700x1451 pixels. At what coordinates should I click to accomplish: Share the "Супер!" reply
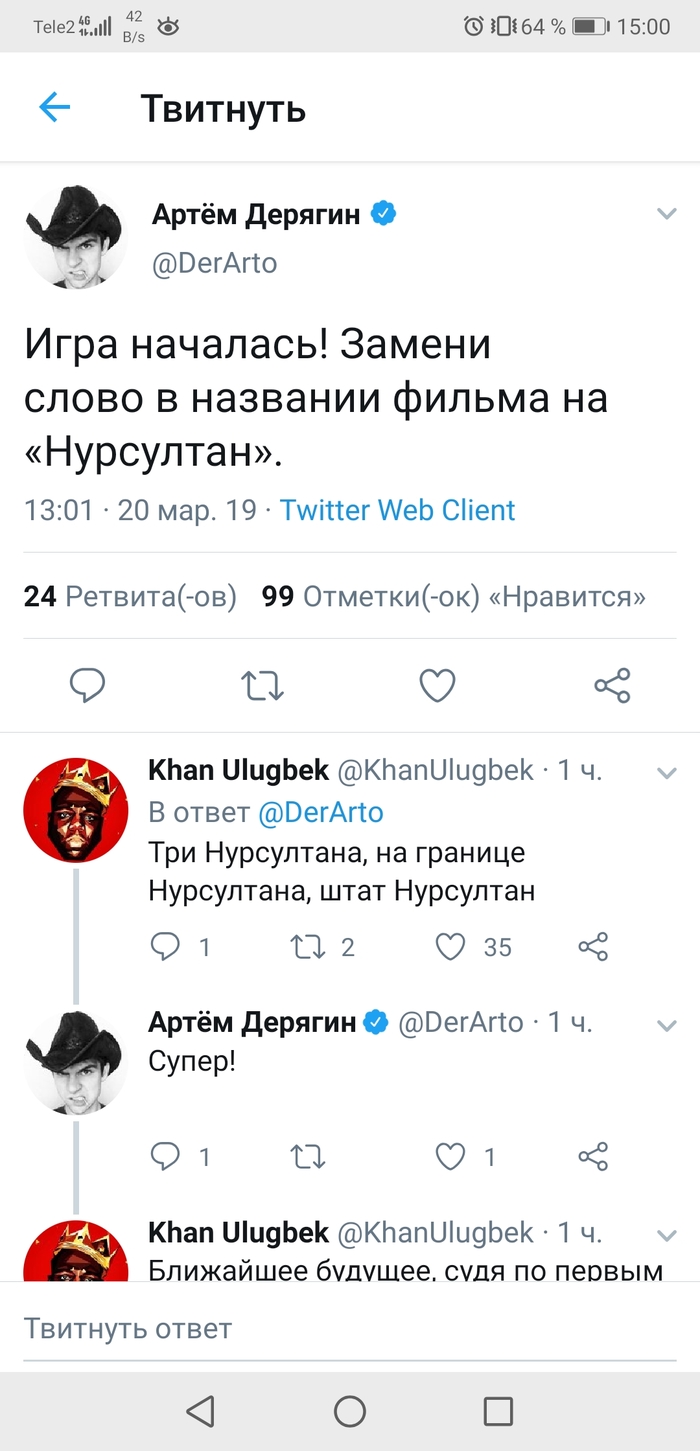(x=593, y=1157)
